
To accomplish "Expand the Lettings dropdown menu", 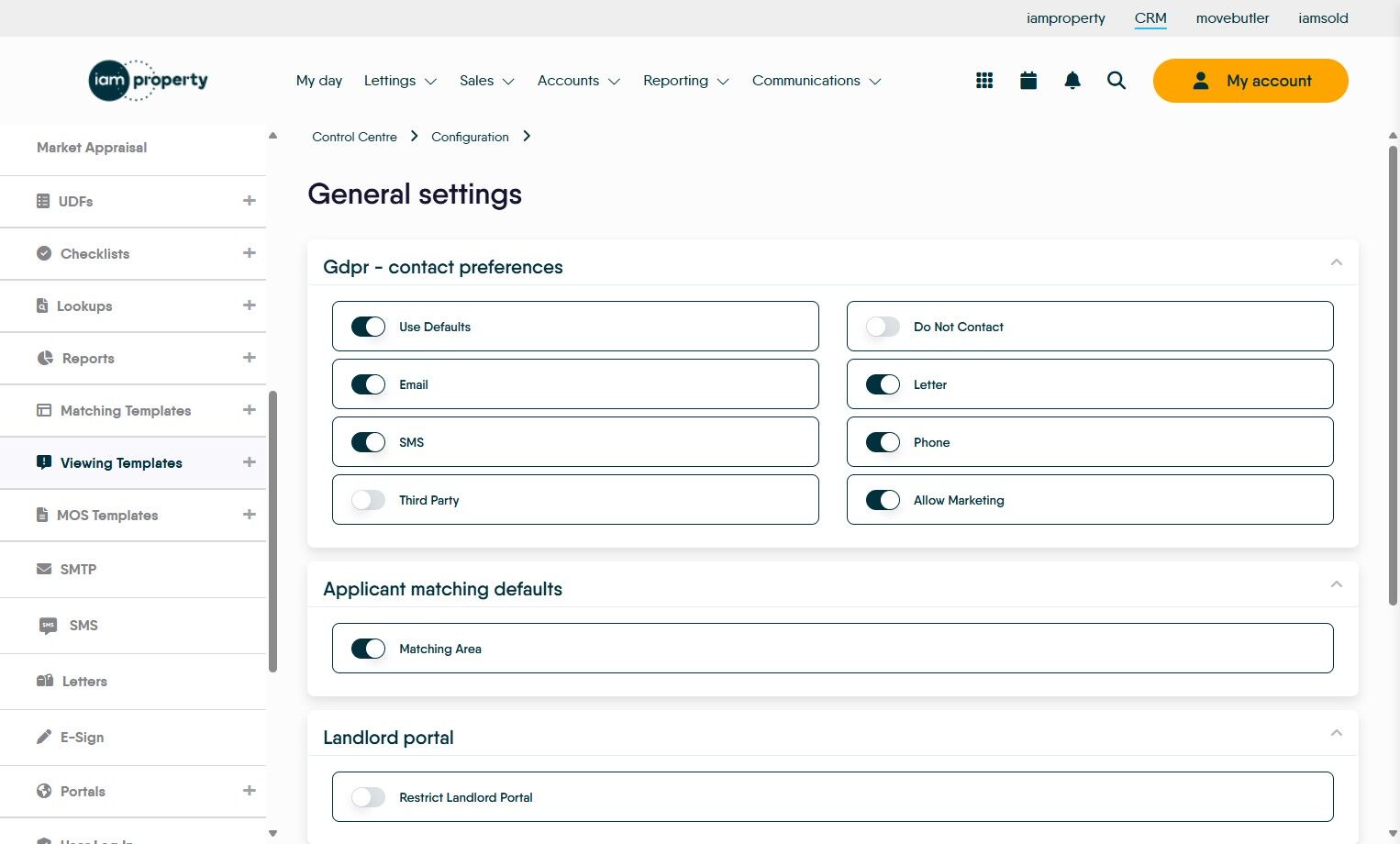I will coord(400,81).
